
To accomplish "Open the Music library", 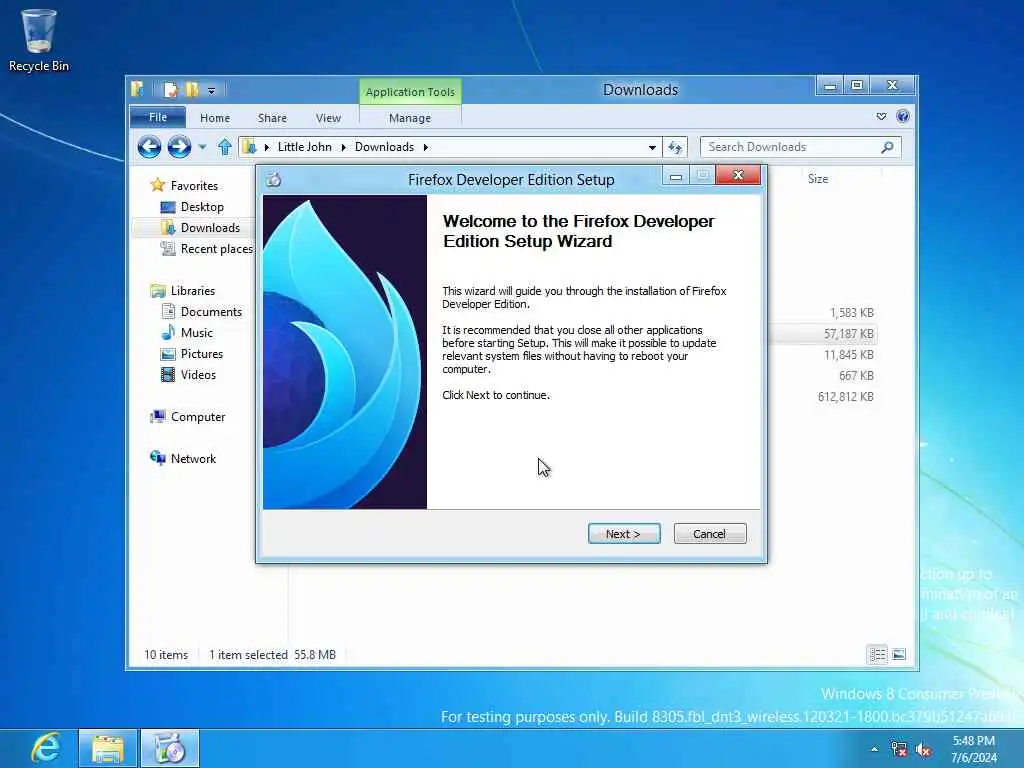I will click(197, 332).
